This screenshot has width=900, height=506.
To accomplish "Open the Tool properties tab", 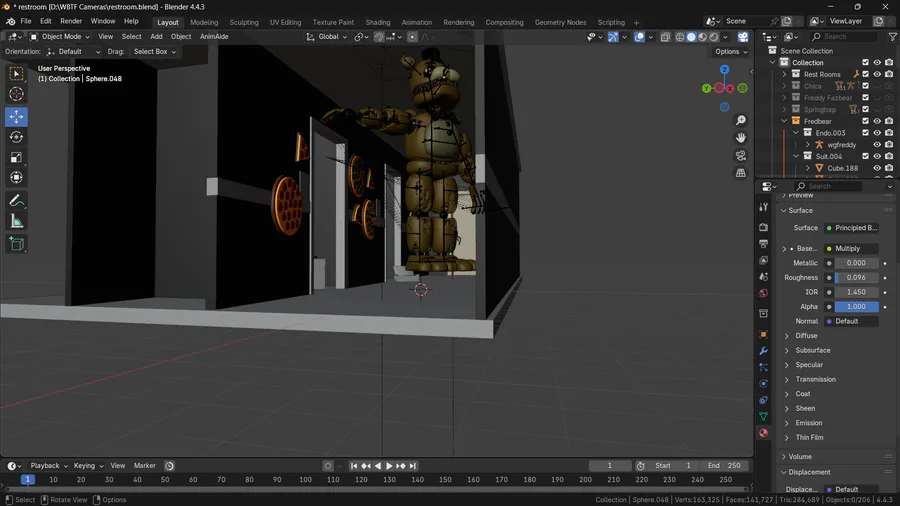I will [x=763, y=207].
